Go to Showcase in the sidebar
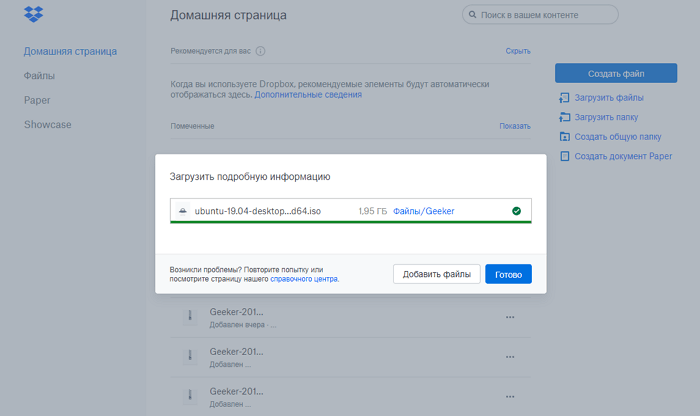The width and height of the screenshot is (700, 416). (x=47, y=125)
